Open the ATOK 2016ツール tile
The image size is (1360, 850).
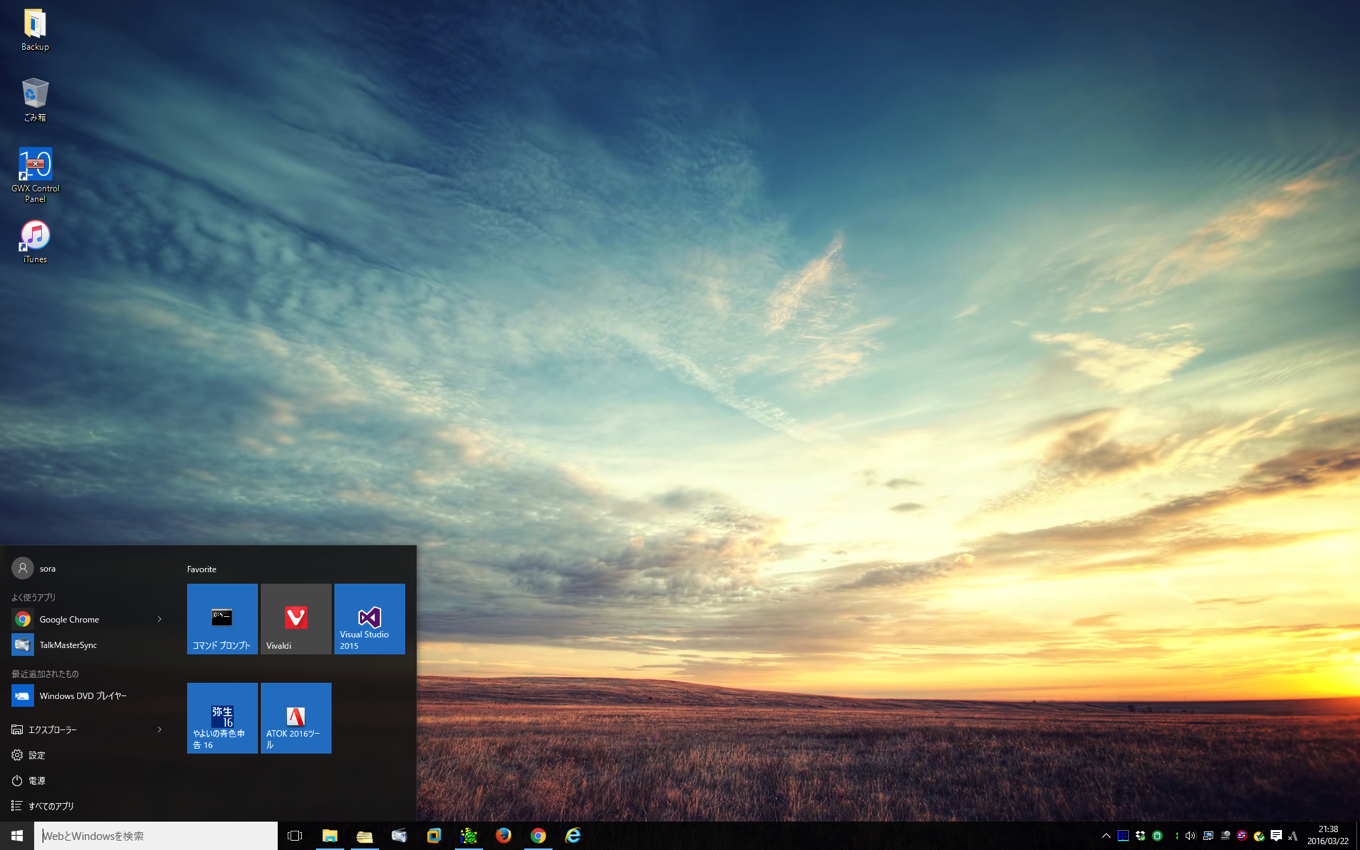pos(295,718)
